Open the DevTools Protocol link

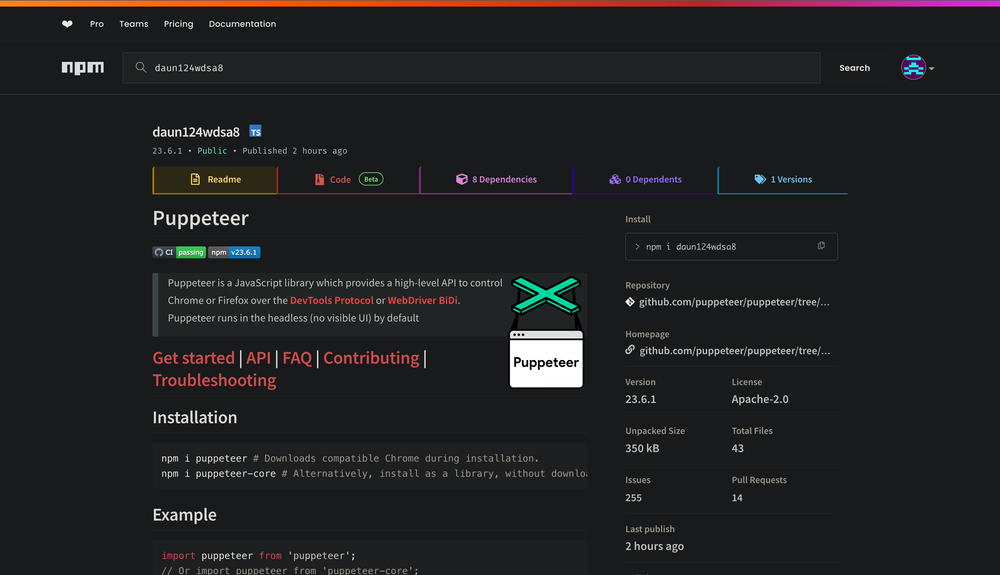click(x=332, y=300)
